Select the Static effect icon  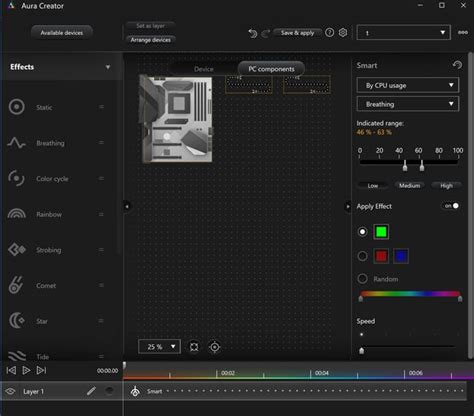pos(16,107)
